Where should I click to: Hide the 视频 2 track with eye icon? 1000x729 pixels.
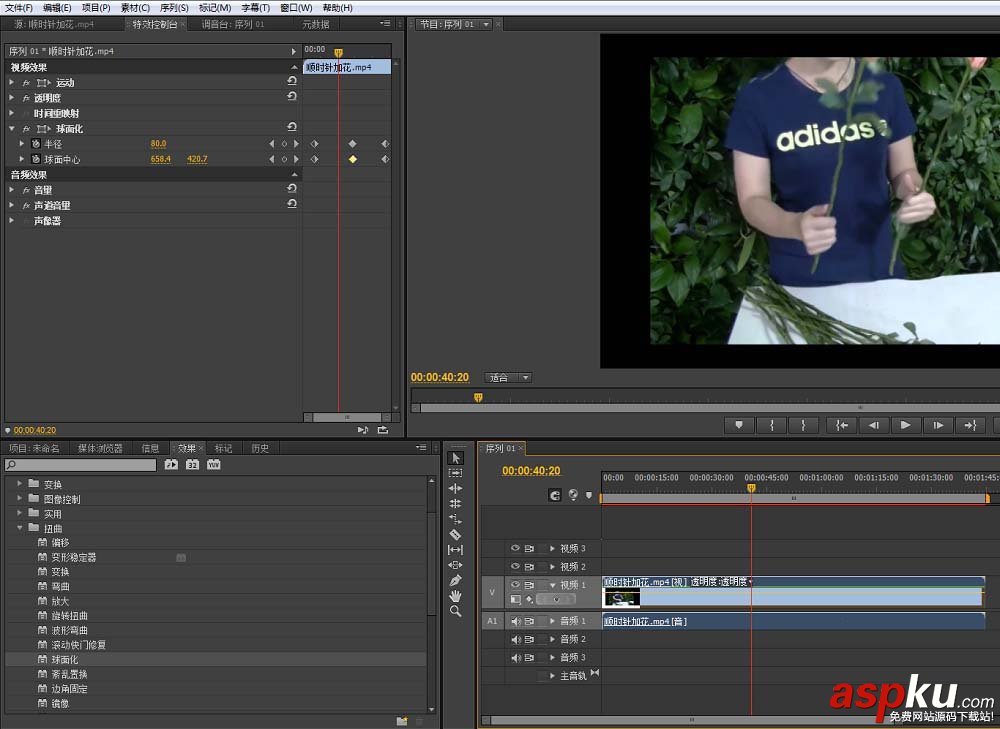(516, 567)
